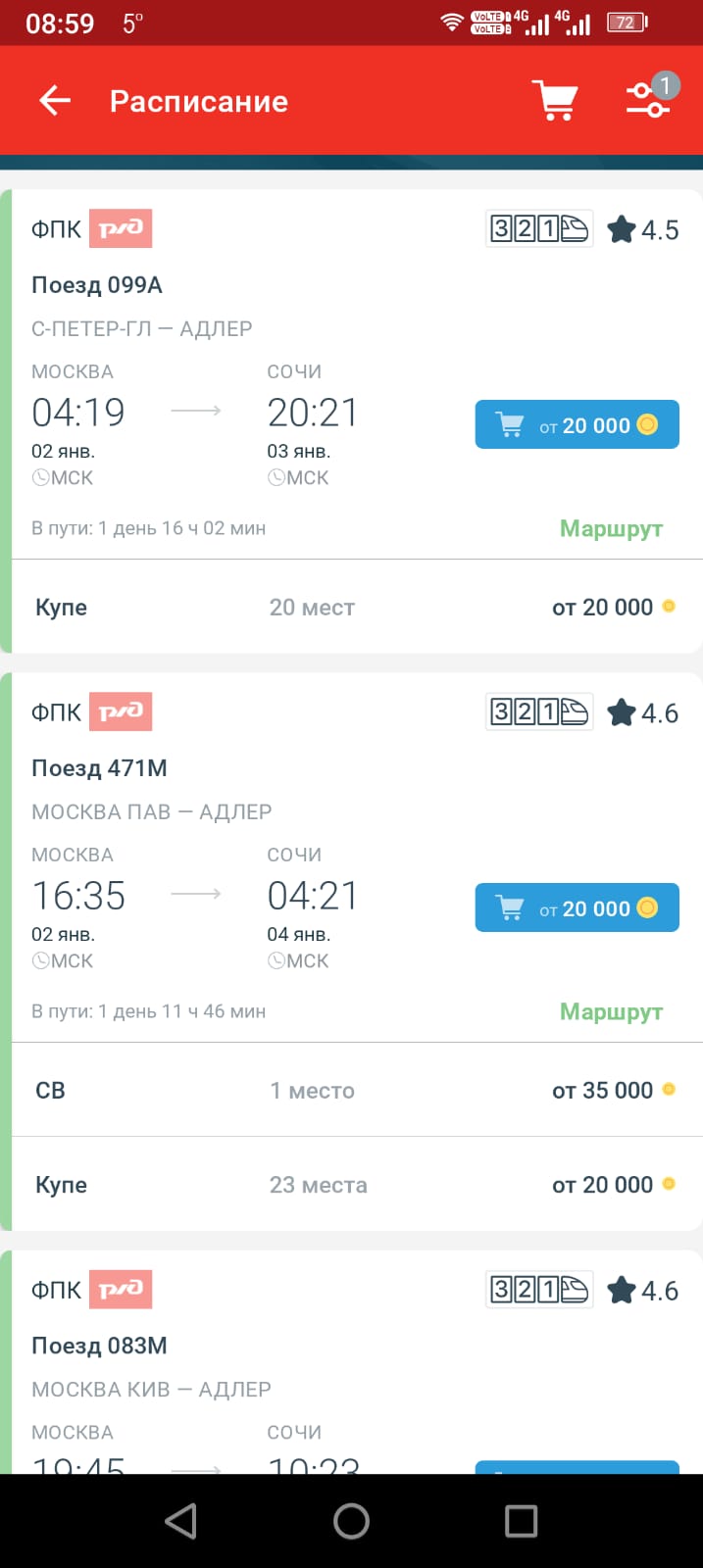Tap the Поезд 471М train title
Viewport: 703px width, 1568px height.
click(x=99, y=768)
